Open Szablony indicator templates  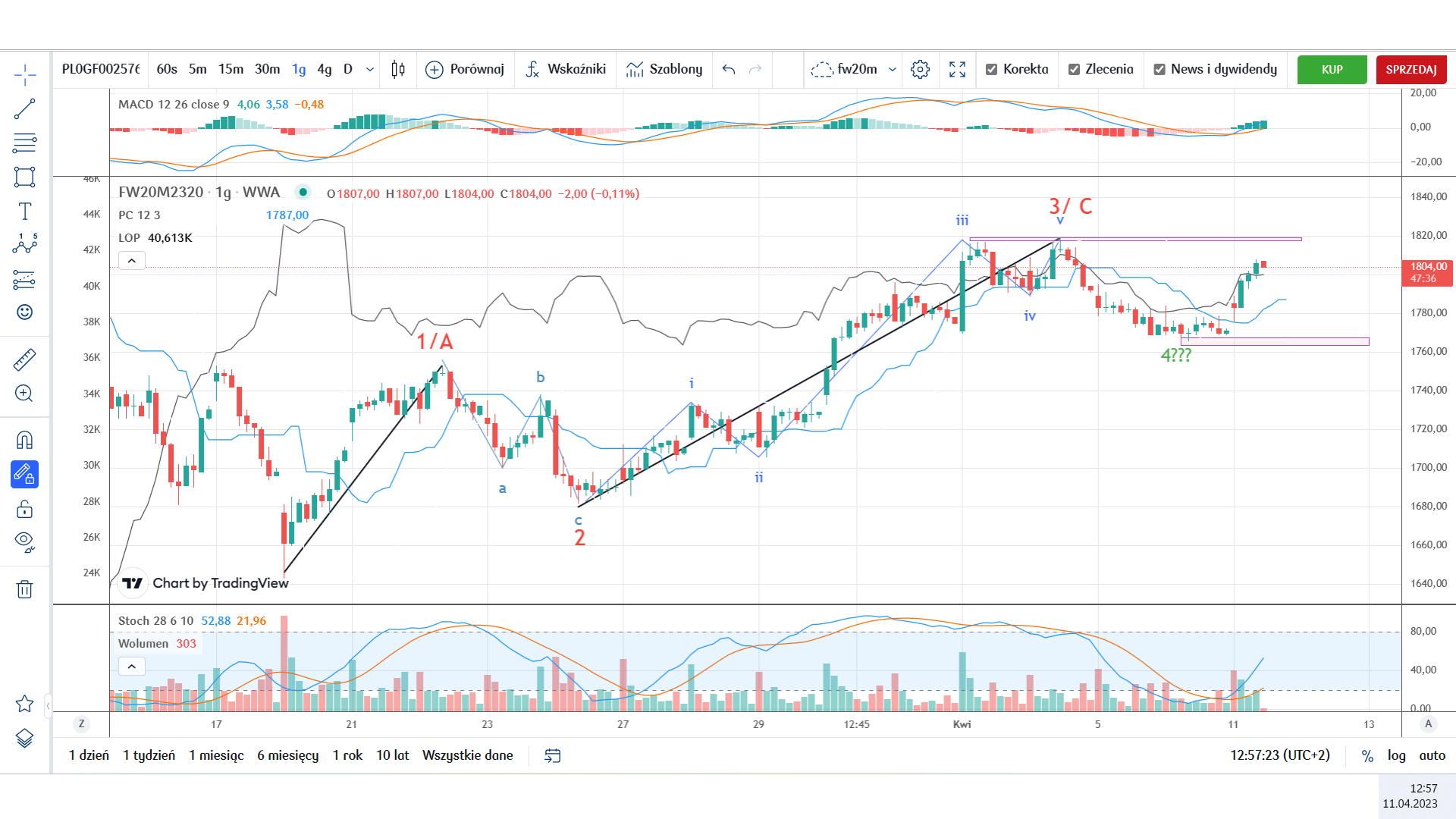(x=664, y=70)
